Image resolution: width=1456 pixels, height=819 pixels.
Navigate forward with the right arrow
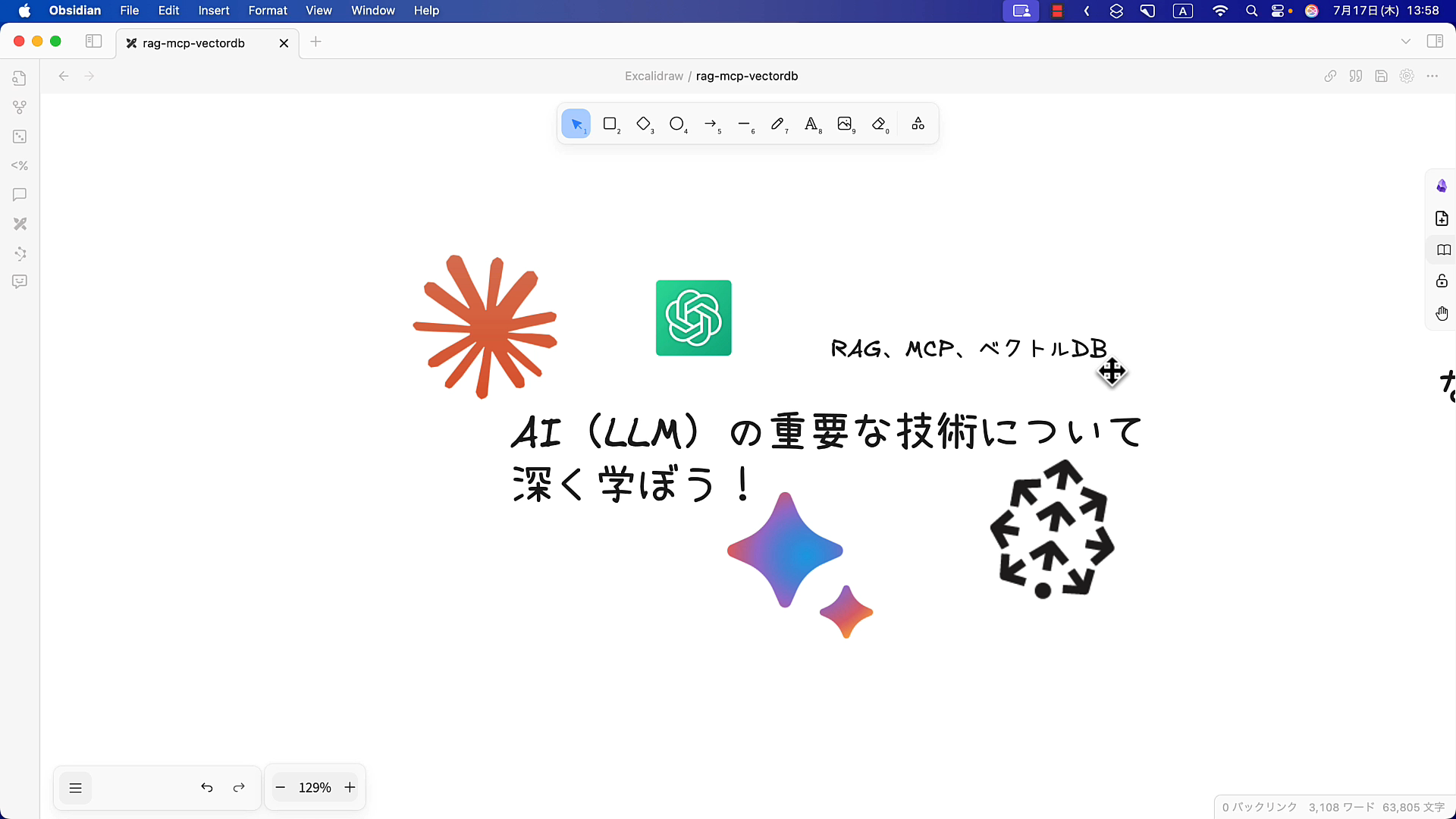pyautogui.click(x=89, y=76)
